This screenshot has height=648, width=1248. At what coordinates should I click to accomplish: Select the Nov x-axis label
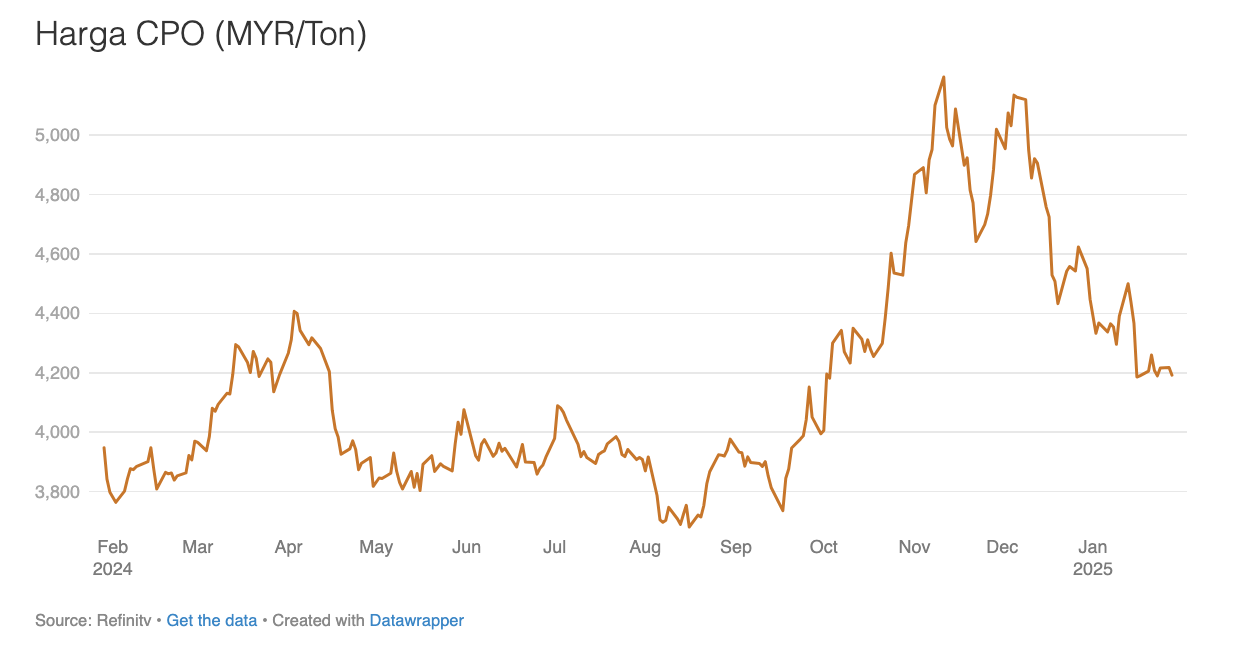914,547
